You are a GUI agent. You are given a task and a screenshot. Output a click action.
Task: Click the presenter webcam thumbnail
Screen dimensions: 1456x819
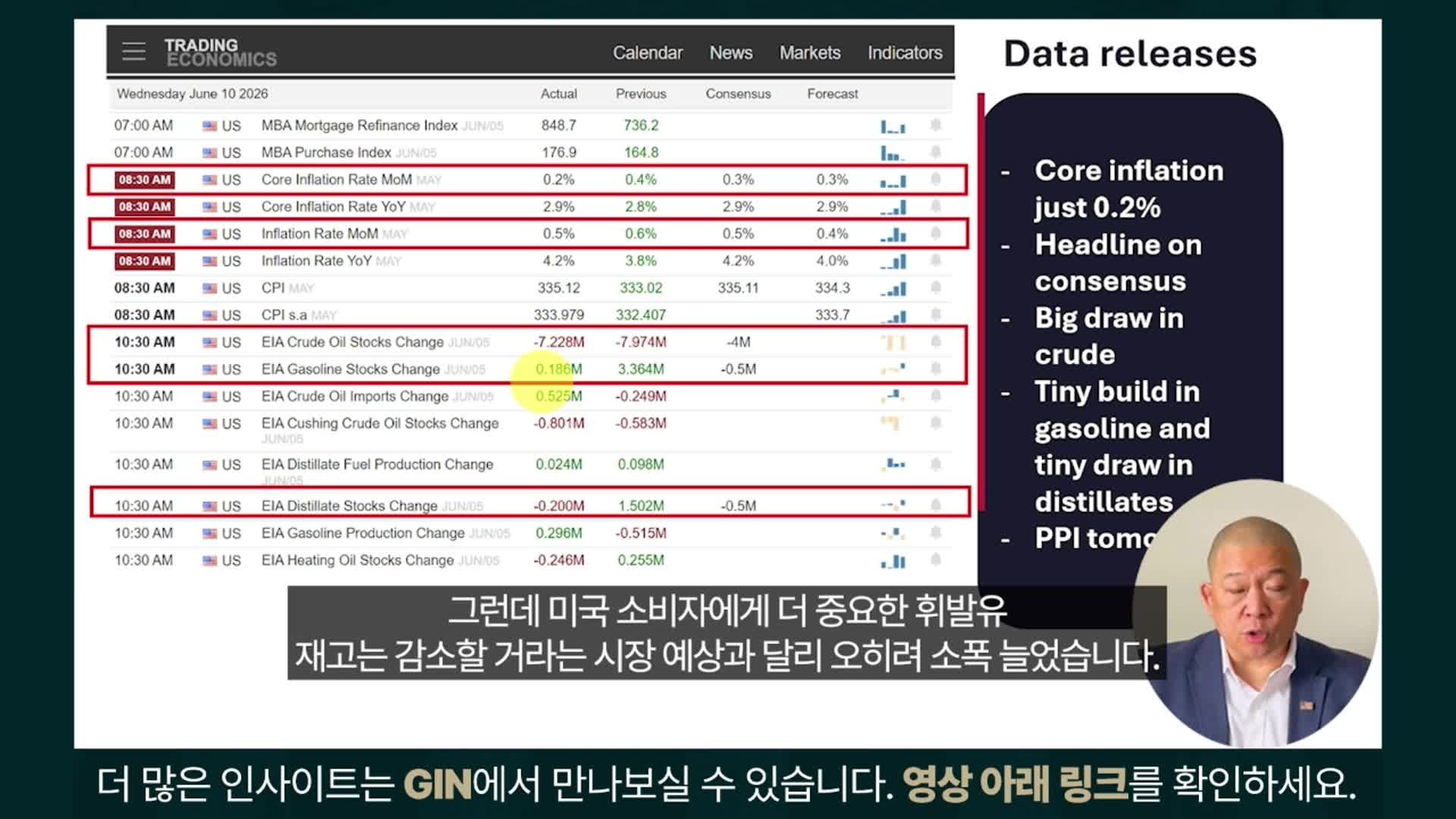[1255, 613]
